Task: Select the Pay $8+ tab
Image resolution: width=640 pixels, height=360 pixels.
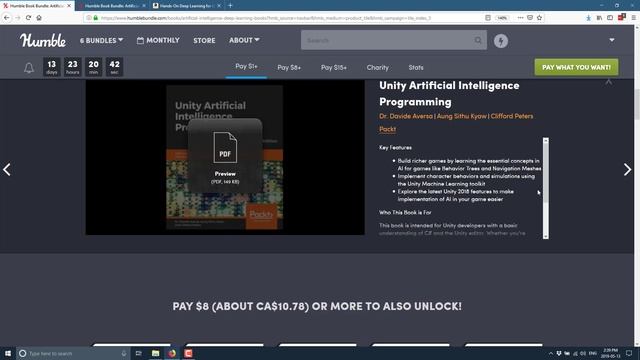Action: coord(289,67)
